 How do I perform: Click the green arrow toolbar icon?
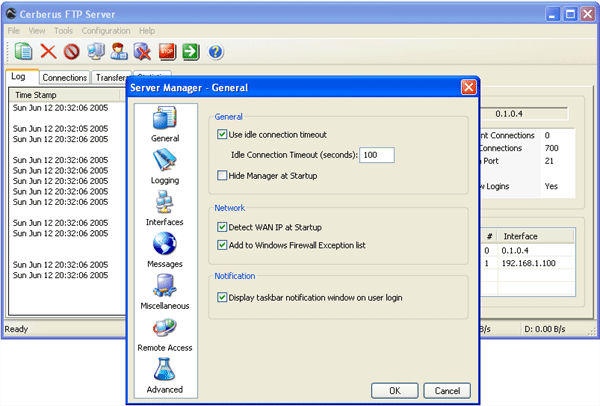(x=191, y=51)
